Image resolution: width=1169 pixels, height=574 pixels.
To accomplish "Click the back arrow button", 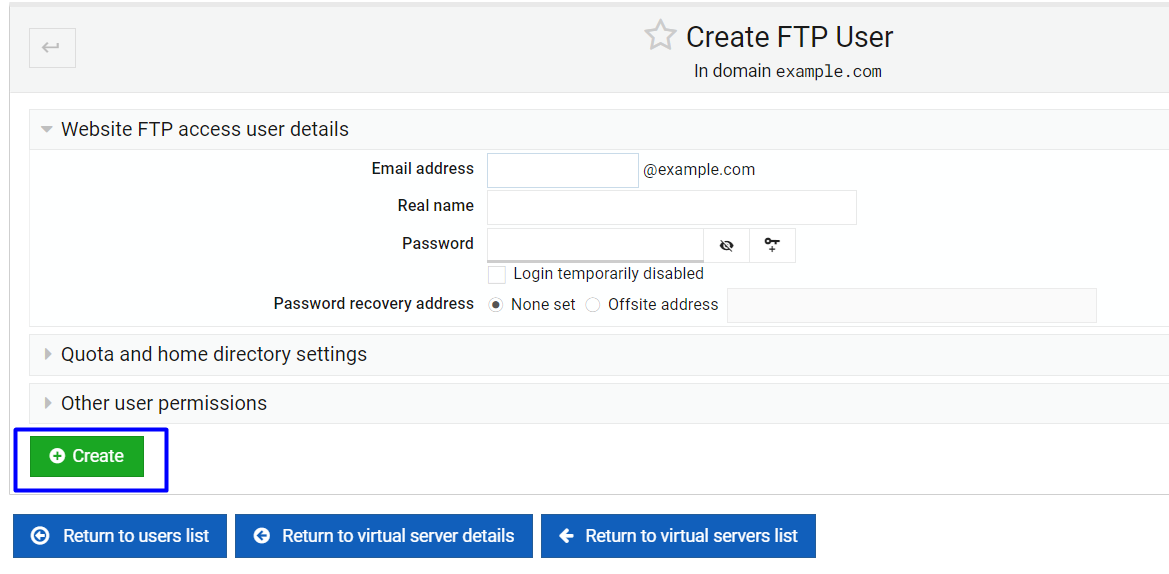I will 52,48.
